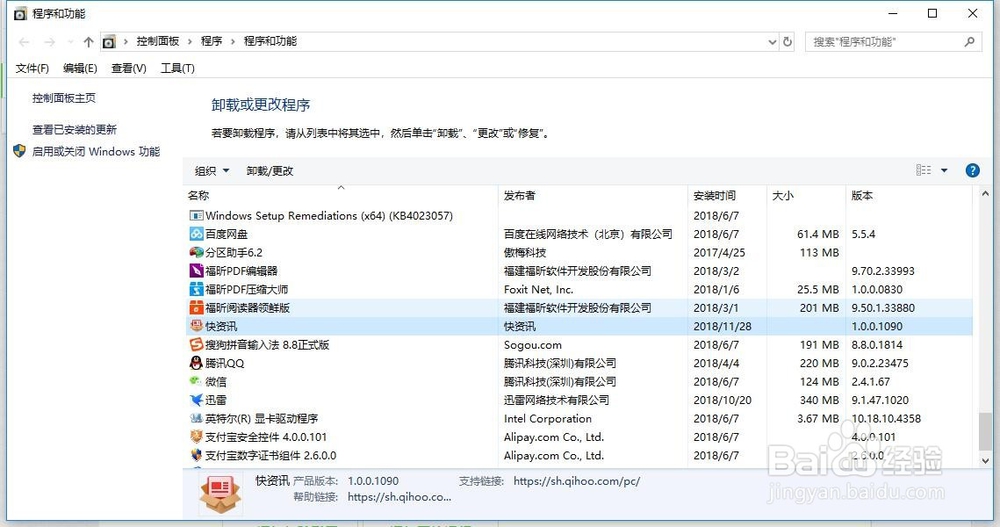Click publisher Sogou.com
1000x527 pixels.
533,345
